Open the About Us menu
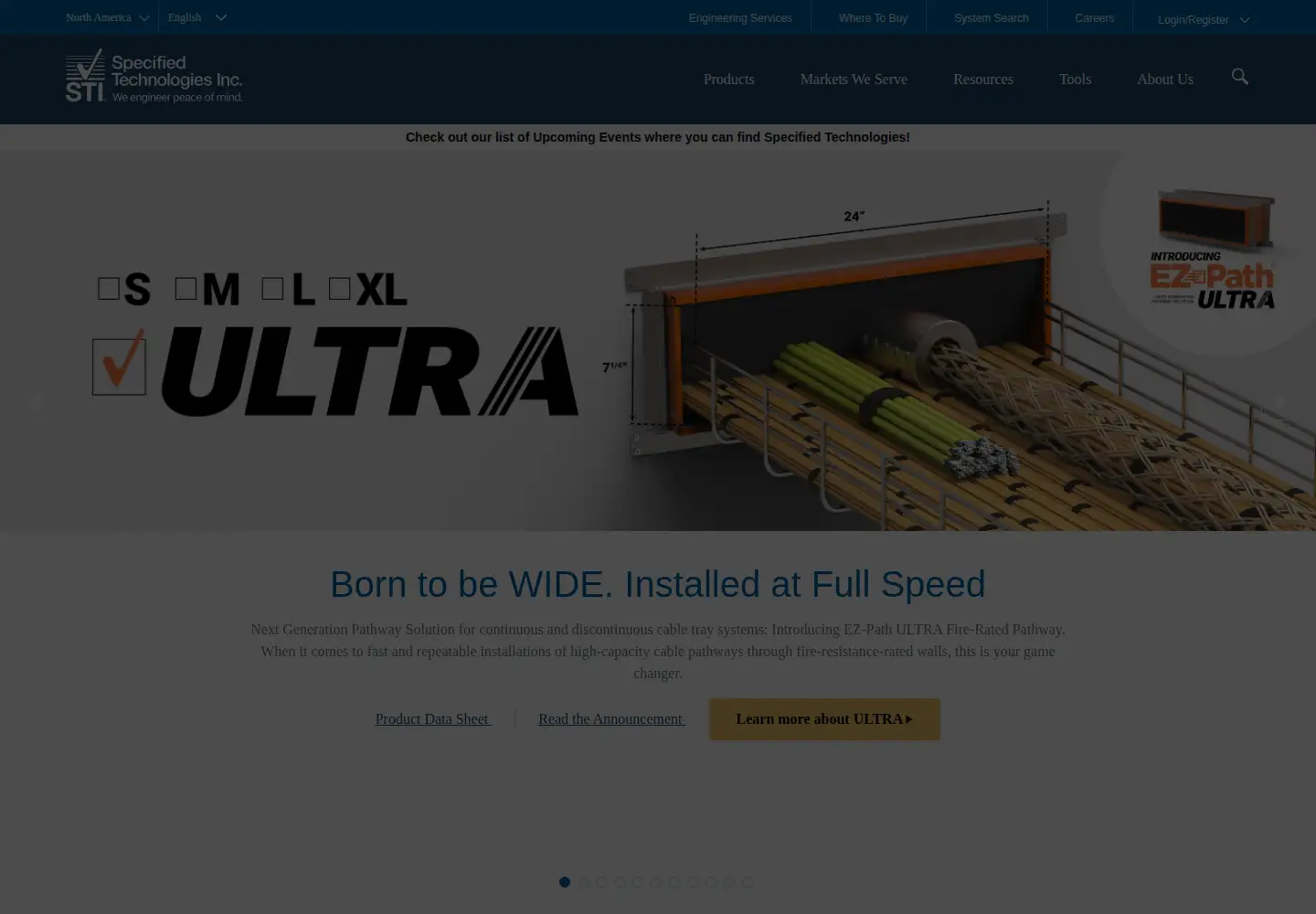1316x914 pixels. [x=1165, y=80]
